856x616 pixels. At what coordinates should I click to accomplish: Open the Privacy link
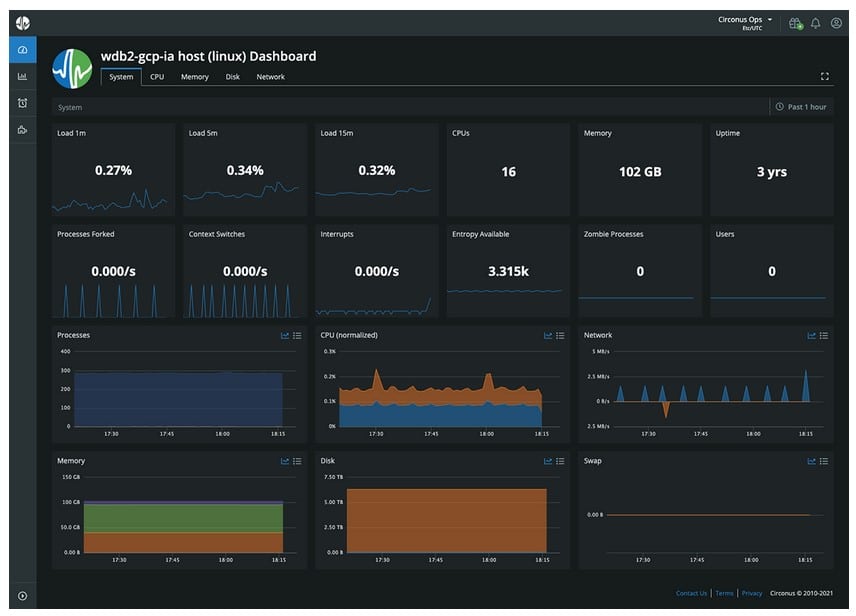pos(752,593)
